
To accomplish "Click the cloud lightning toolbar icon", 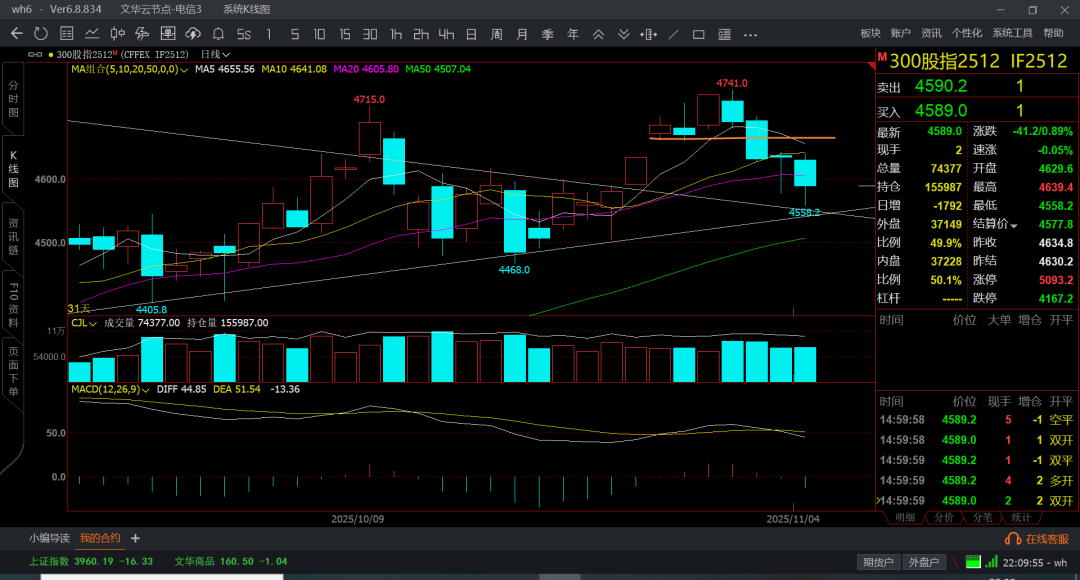I will 193,34.
